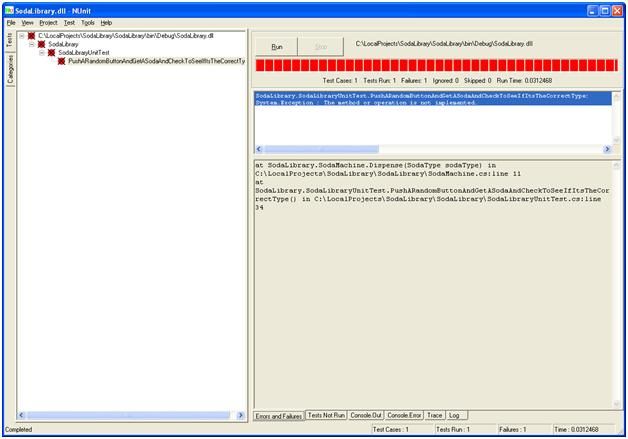
Task: Collapse the SodaLibrary namespace node
Action: (32, 44)
